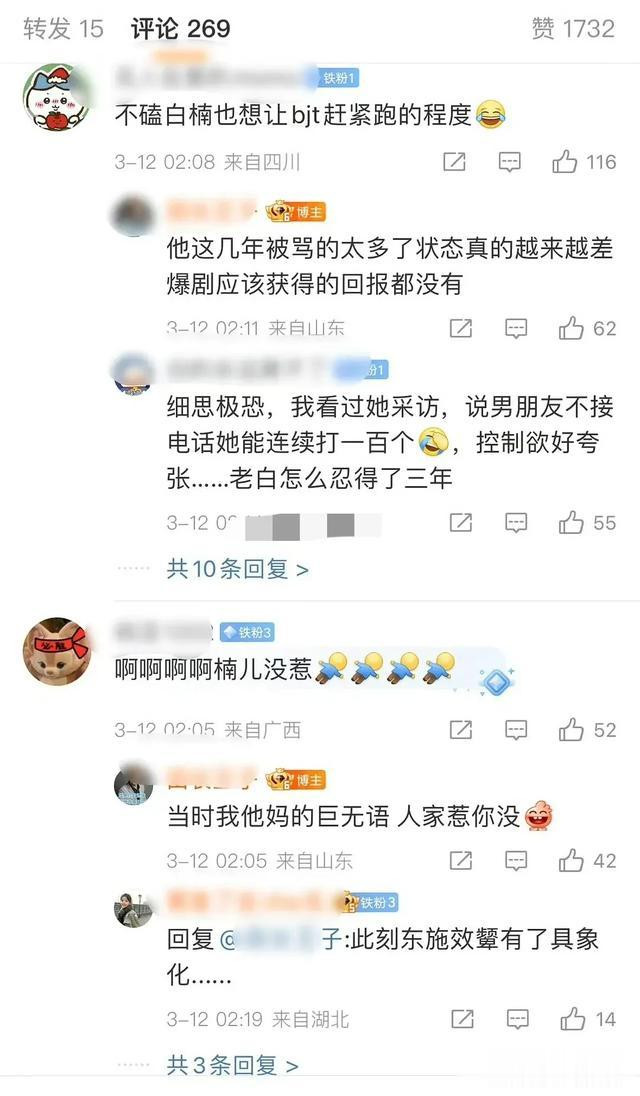The width and height of the screenshot is (640, 1096).
Task: Share the 02:05 山东 reply with 42 likes
Action: coord(460,860)
